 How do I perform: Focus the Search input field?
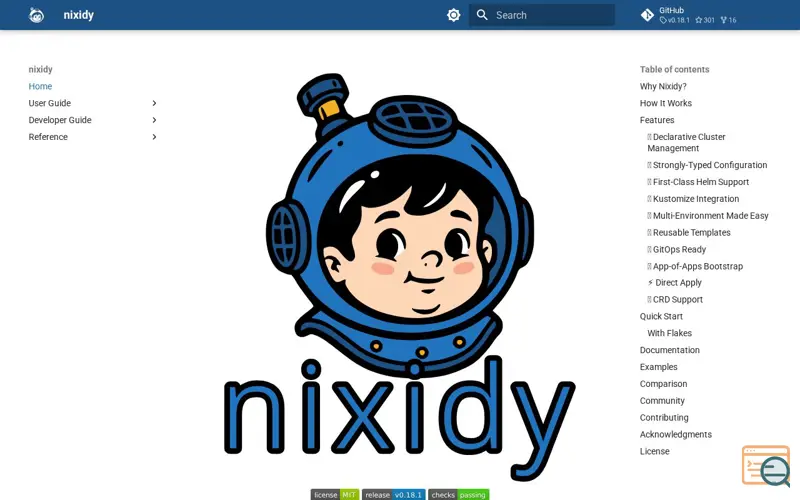pyautogui.click(x=542, y=15)
